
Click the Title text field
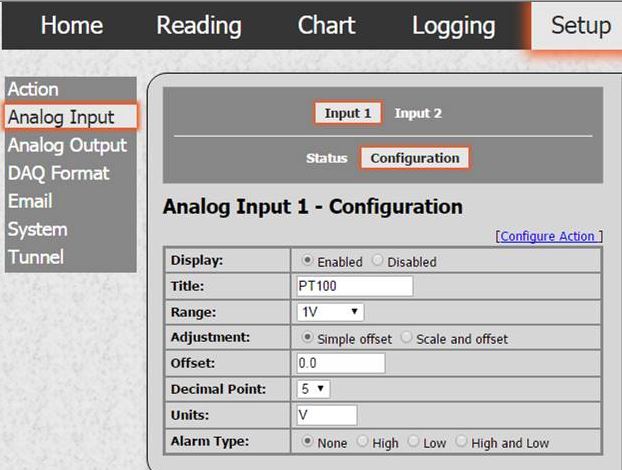point(354,286)
